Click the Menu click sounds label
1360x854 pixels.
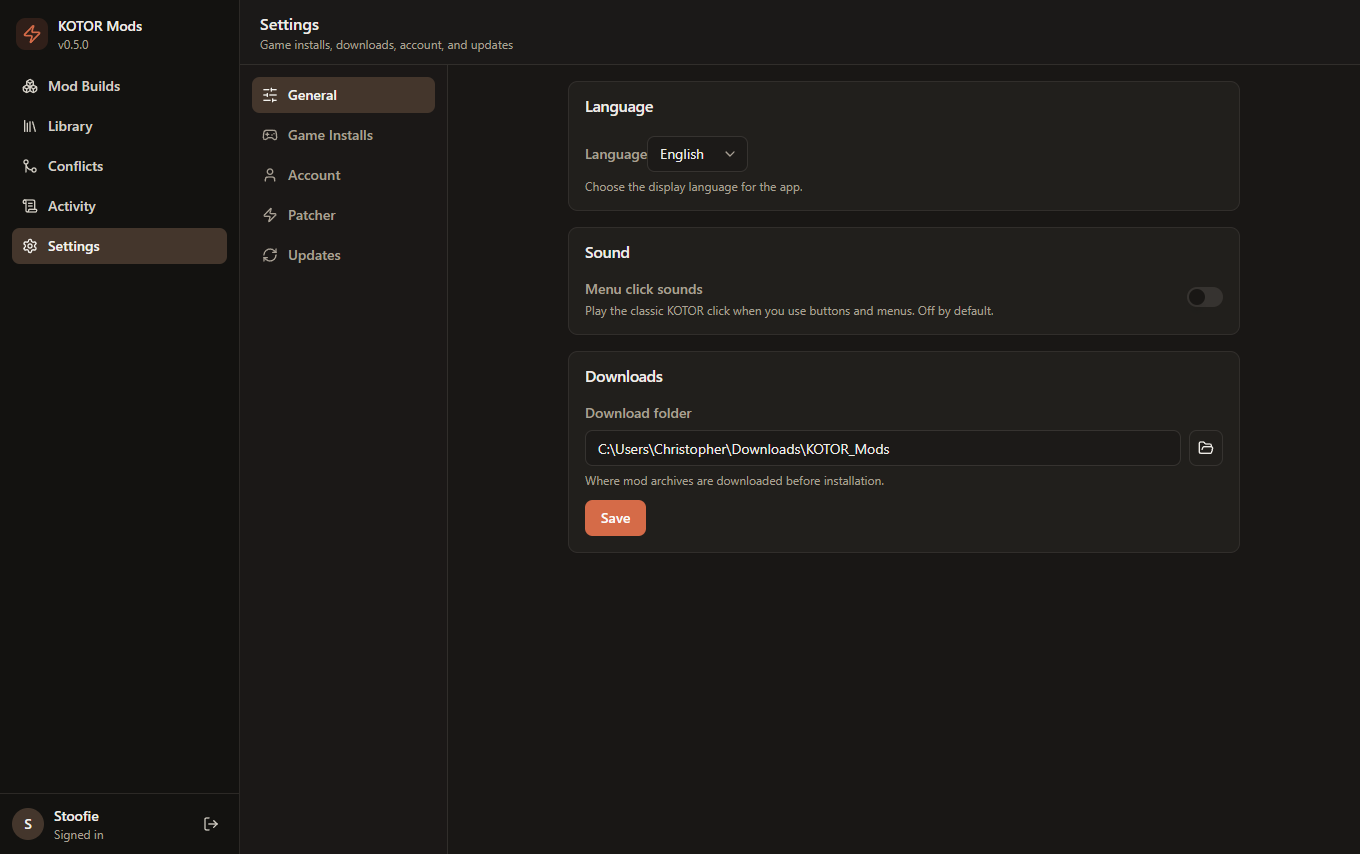pyautogui.click(x=644, y=289)
